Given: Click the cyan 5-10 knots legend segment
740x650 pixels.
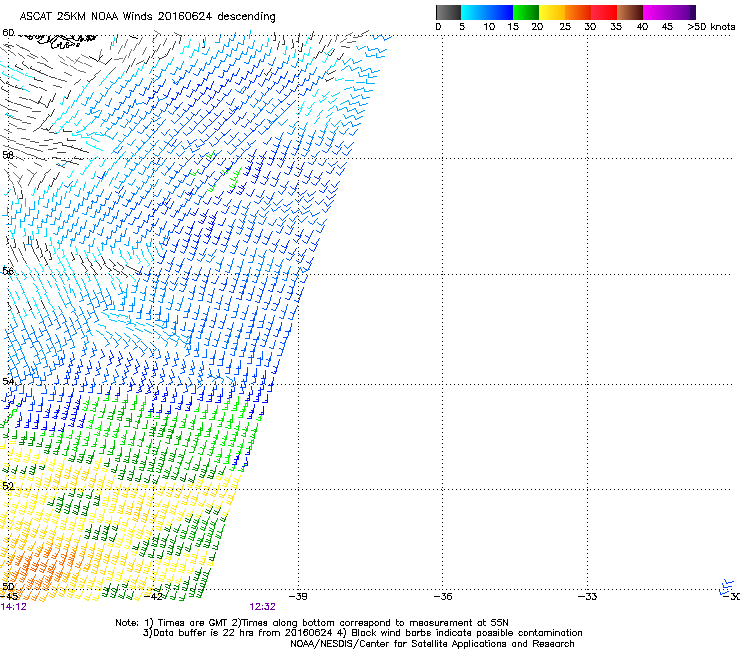Looking at the screenshot, I should (x=474, y=12).
